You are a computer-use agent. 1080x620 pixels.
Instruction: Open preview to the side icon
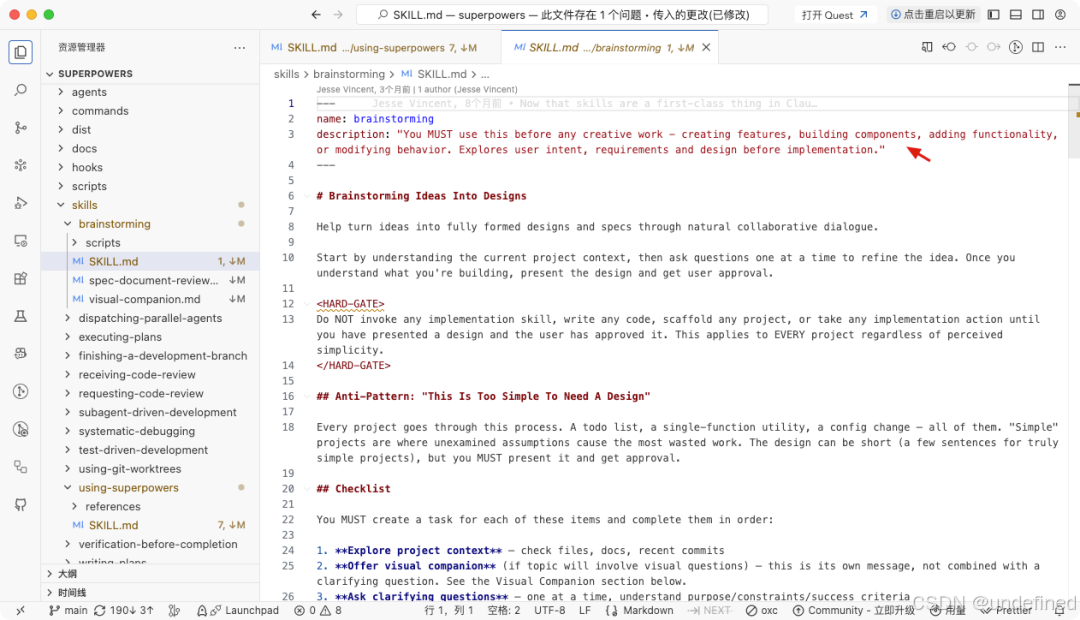tap(926, 48)
